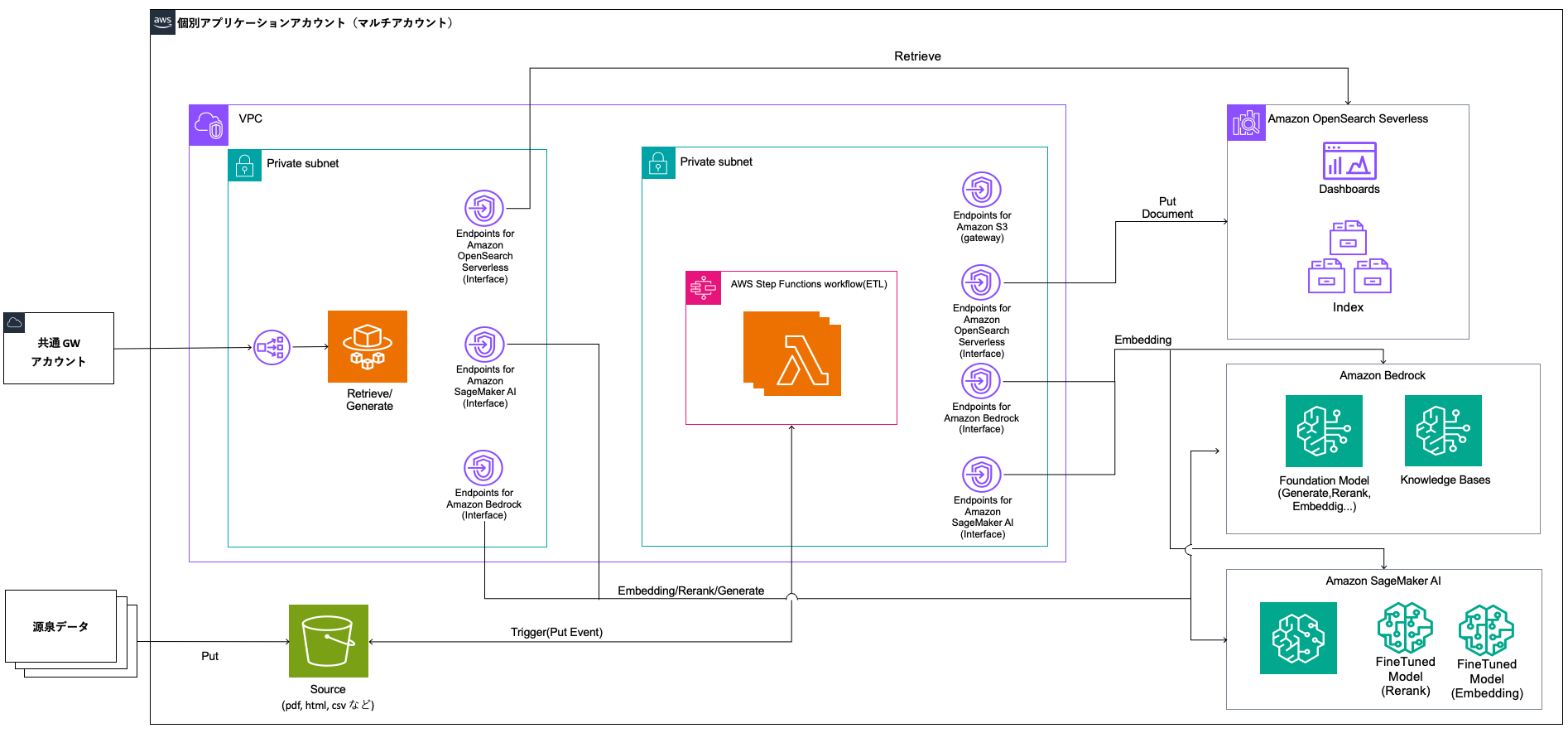Select the Embedding/Rerank/Generate connector label
This screenshot has width=1568, height=733.
(x=690, y=591)
